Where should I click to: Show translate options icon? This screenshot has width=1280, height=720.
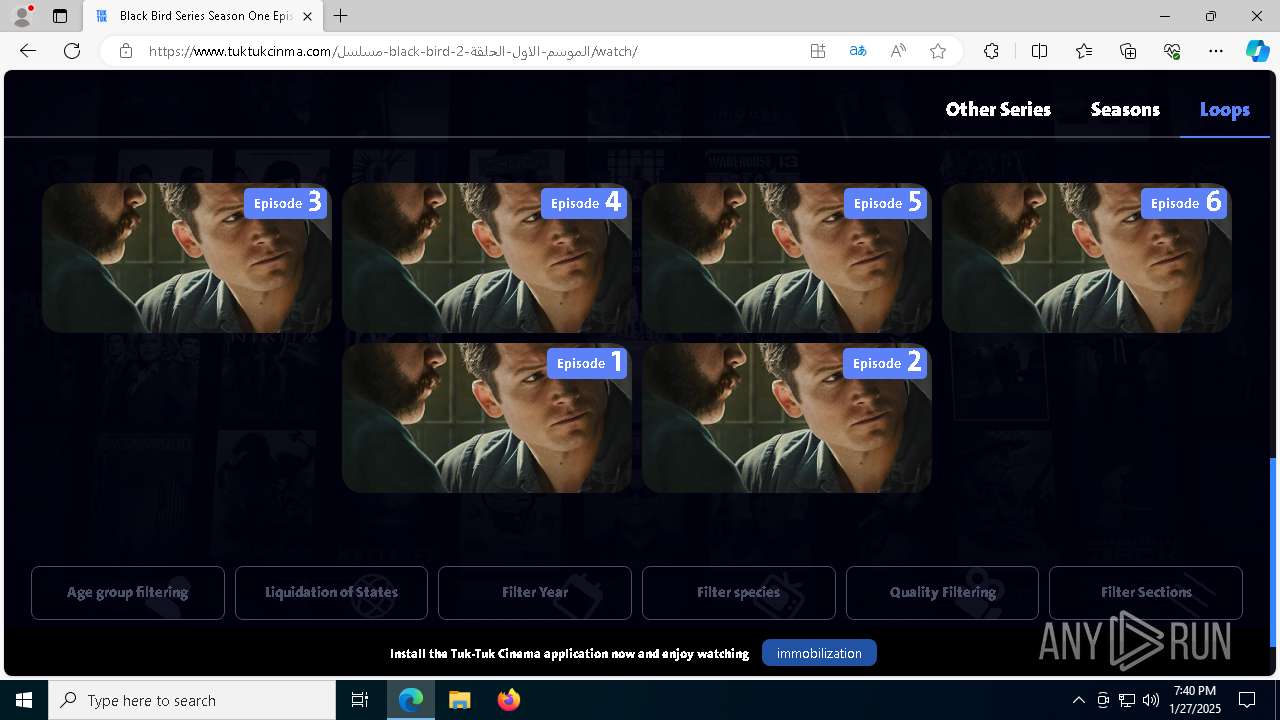(858, 51)
